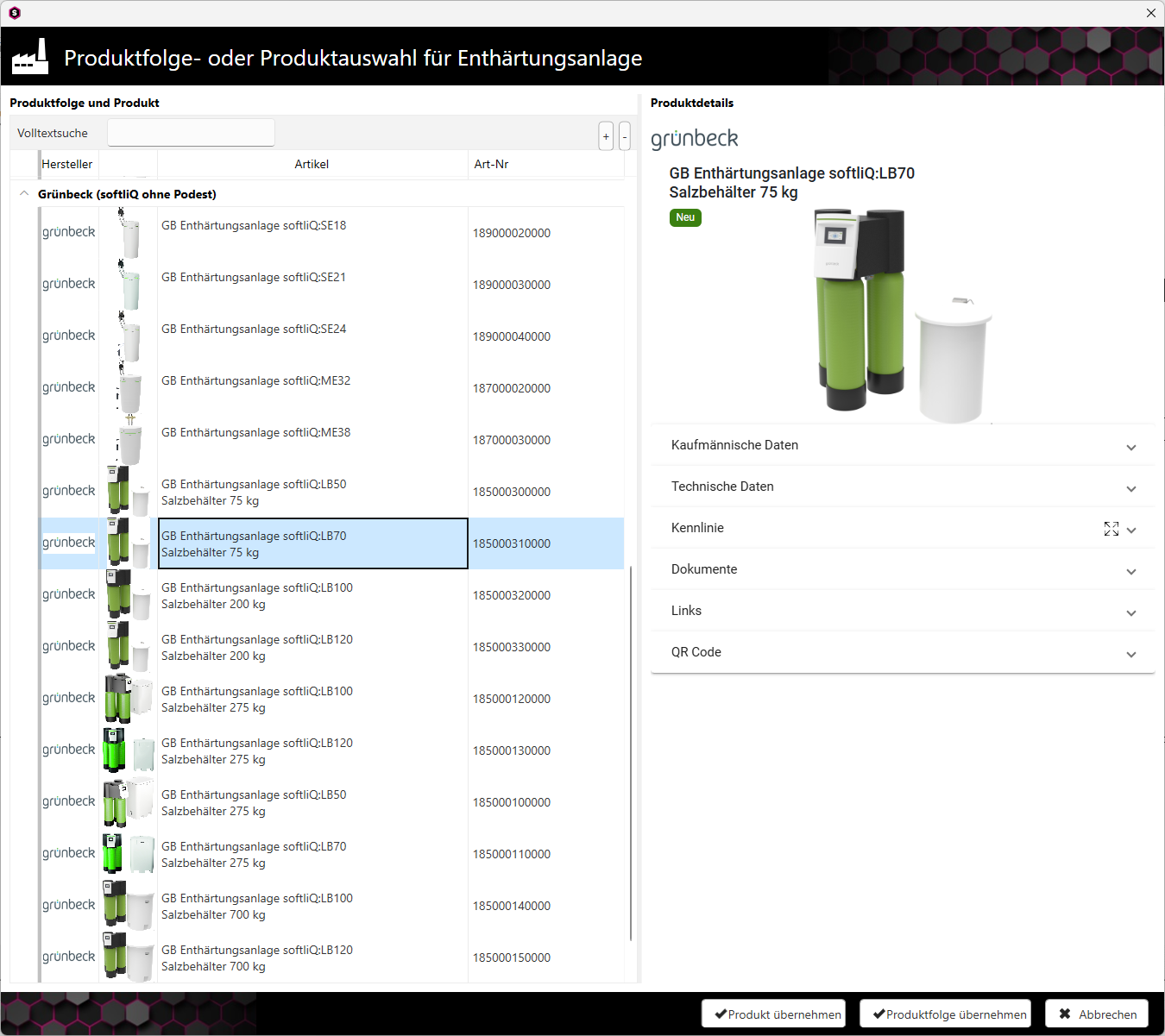Click the product list vertical scrollbar
1165x1036 pixels.
point(631,752)
